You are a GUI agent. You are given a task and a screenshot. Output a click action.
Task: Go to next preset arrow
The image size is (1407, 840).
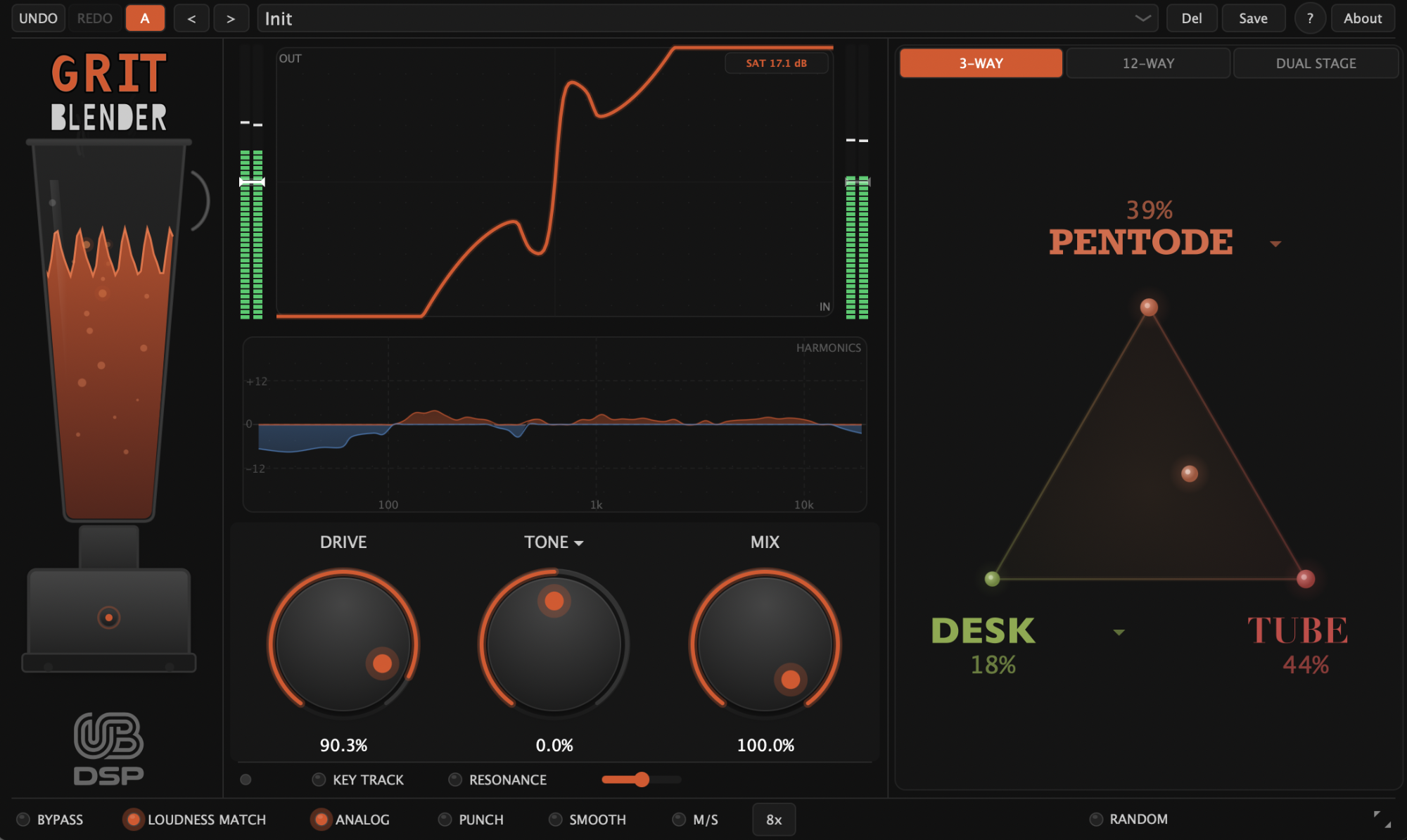[231, 18]
